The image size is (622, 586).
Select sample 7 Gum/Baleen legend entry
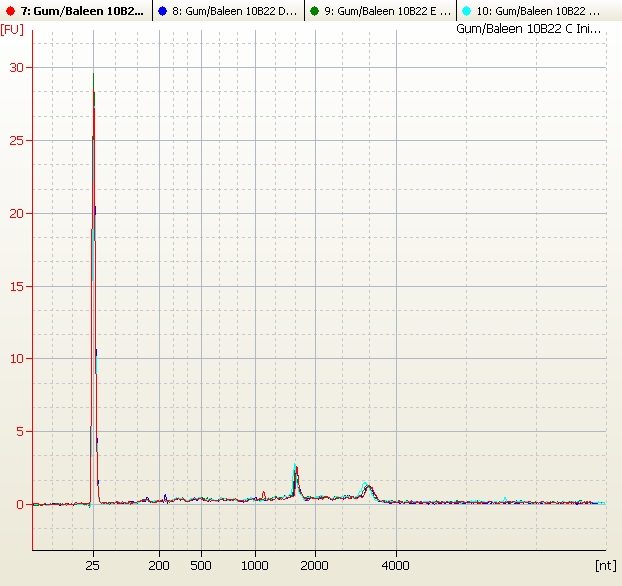(75, 11)
